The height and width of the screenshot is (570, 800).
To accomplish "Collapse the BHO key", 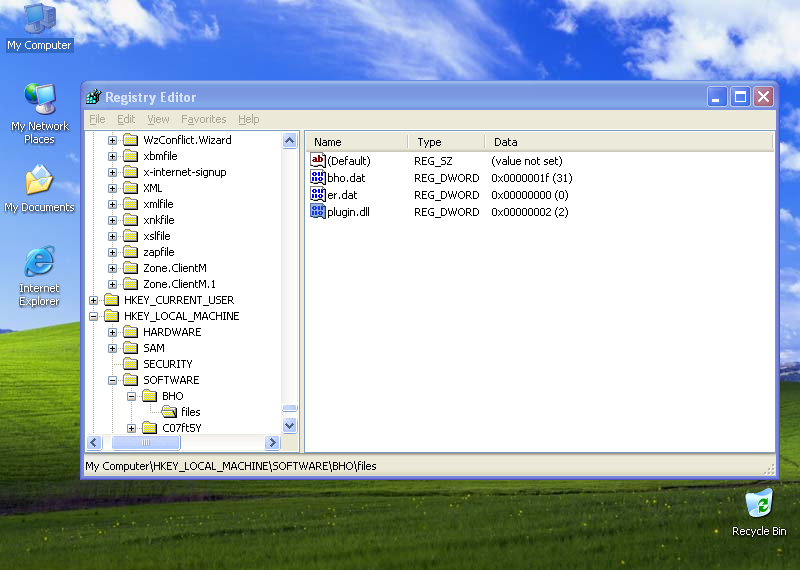I will click(131, 396).
